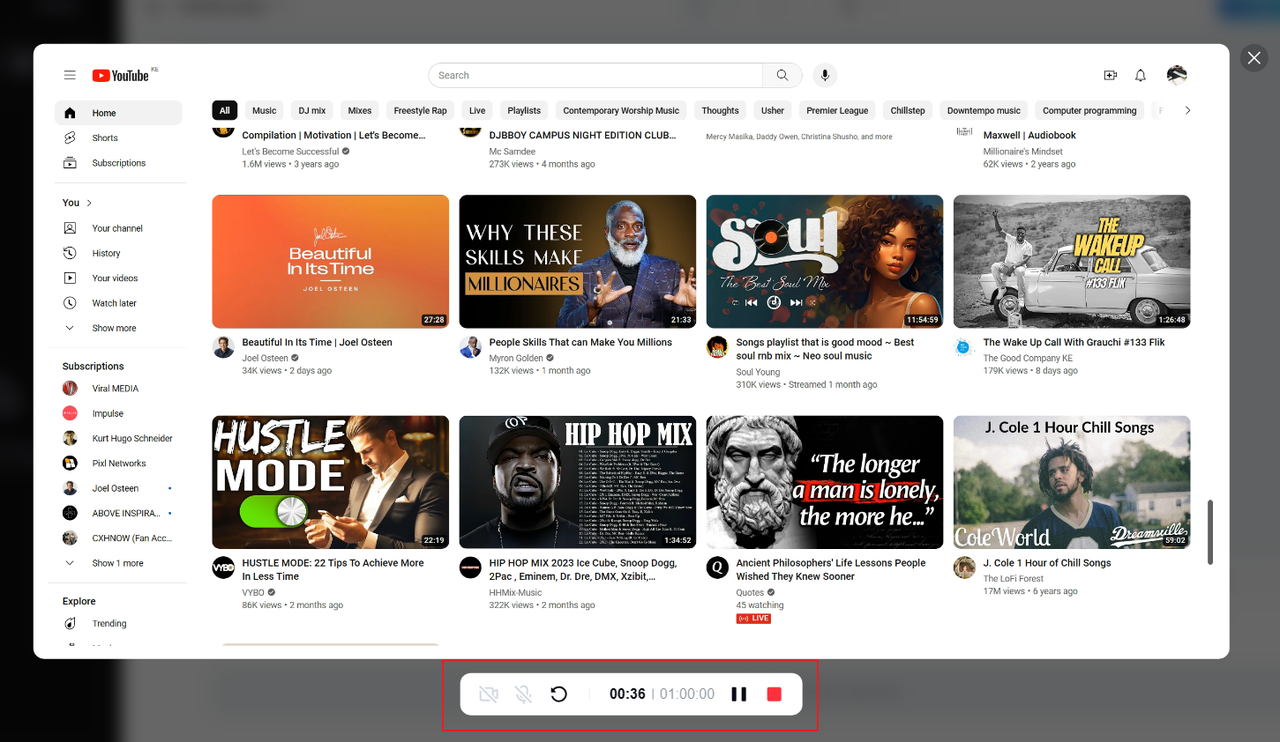This screenshot has width=1280, height=742.
Task: Restart the recording with the circular arrow icon
Action: pyautogui.click(x=559, y=693)
